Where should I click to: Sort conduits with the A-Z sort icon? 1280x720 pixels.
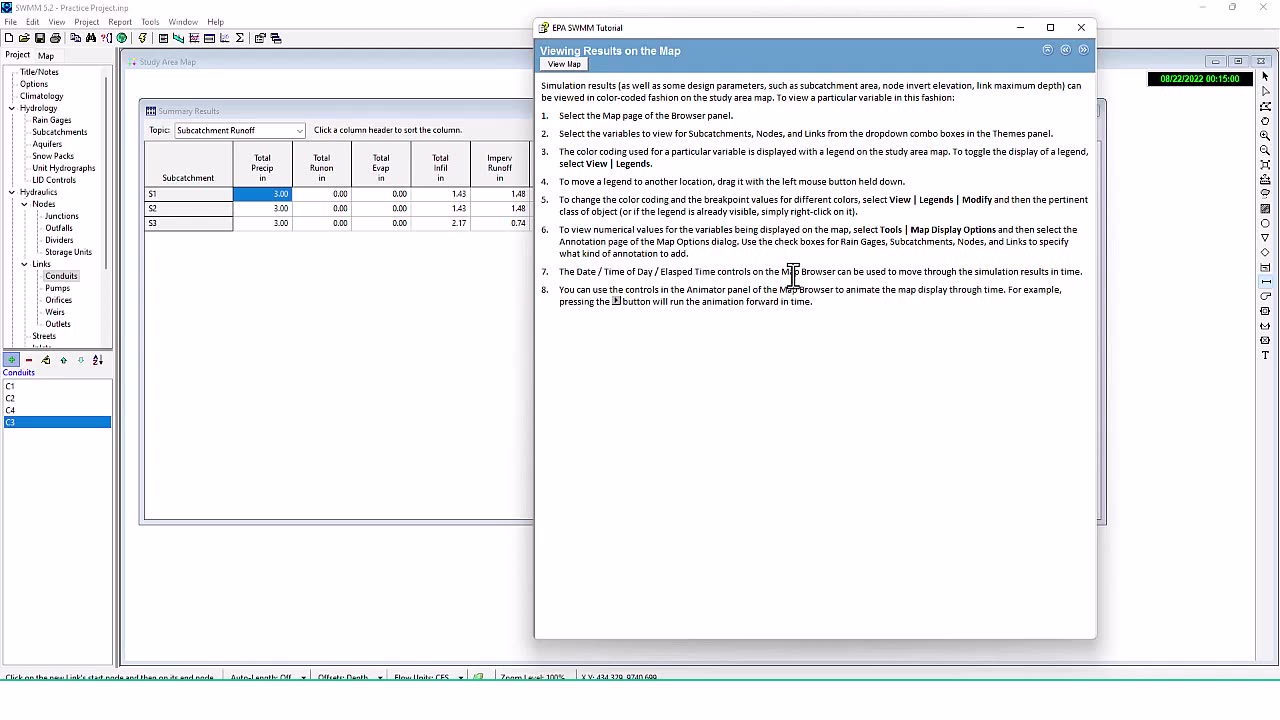tap(96, 360)
